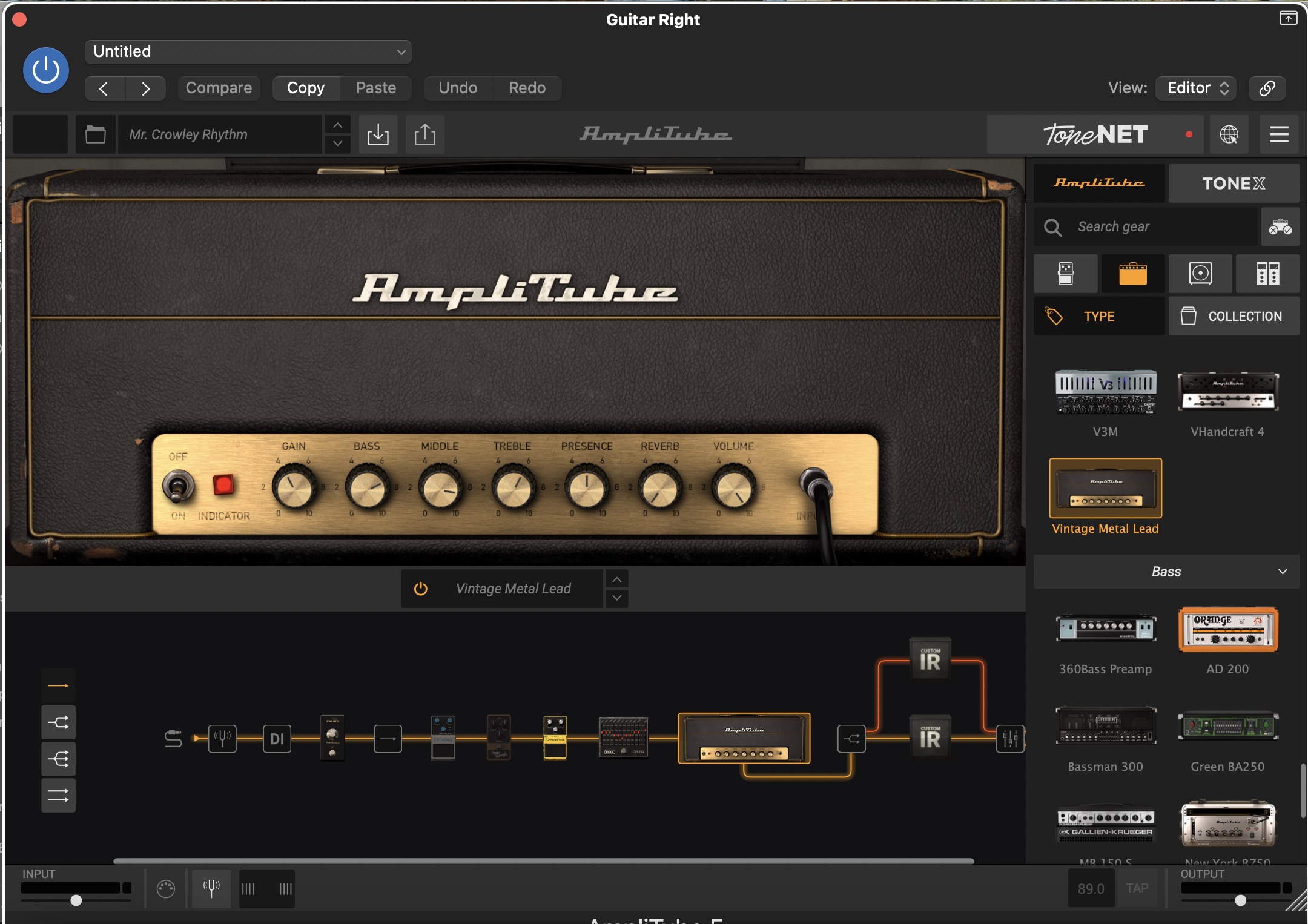
Task: Select the amp category icon
Action: (1133, 274)
